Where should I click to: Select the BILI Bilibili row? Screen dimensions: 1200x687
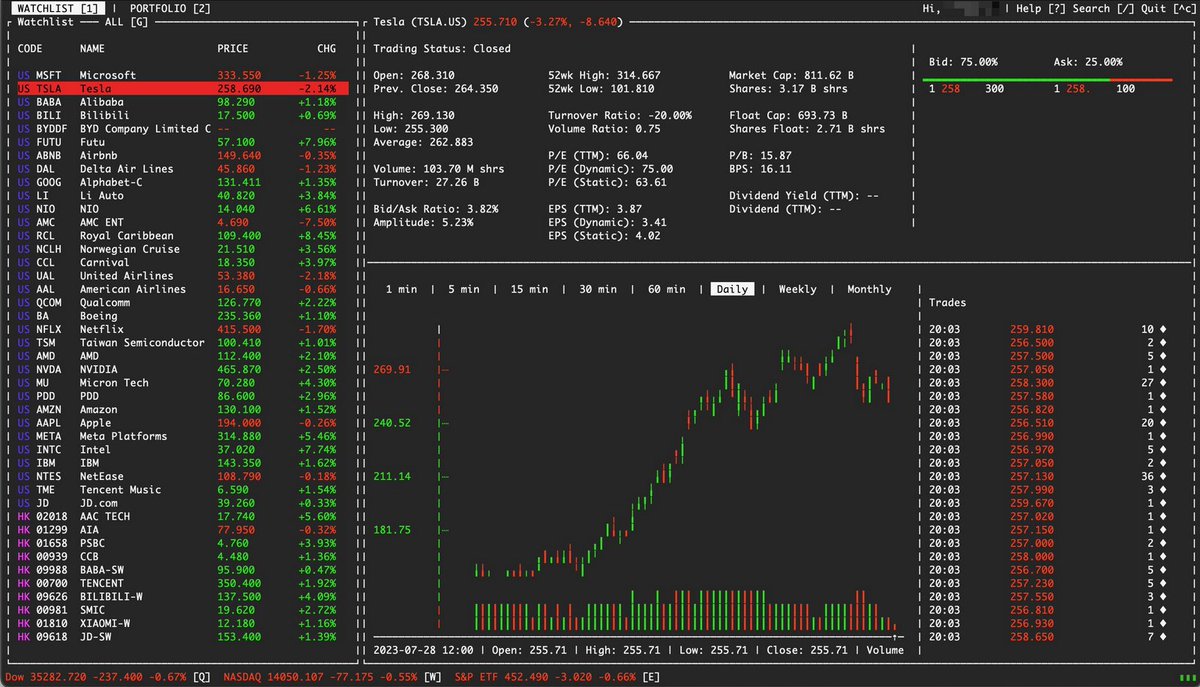pyautogui.click(x=182, y=115)
